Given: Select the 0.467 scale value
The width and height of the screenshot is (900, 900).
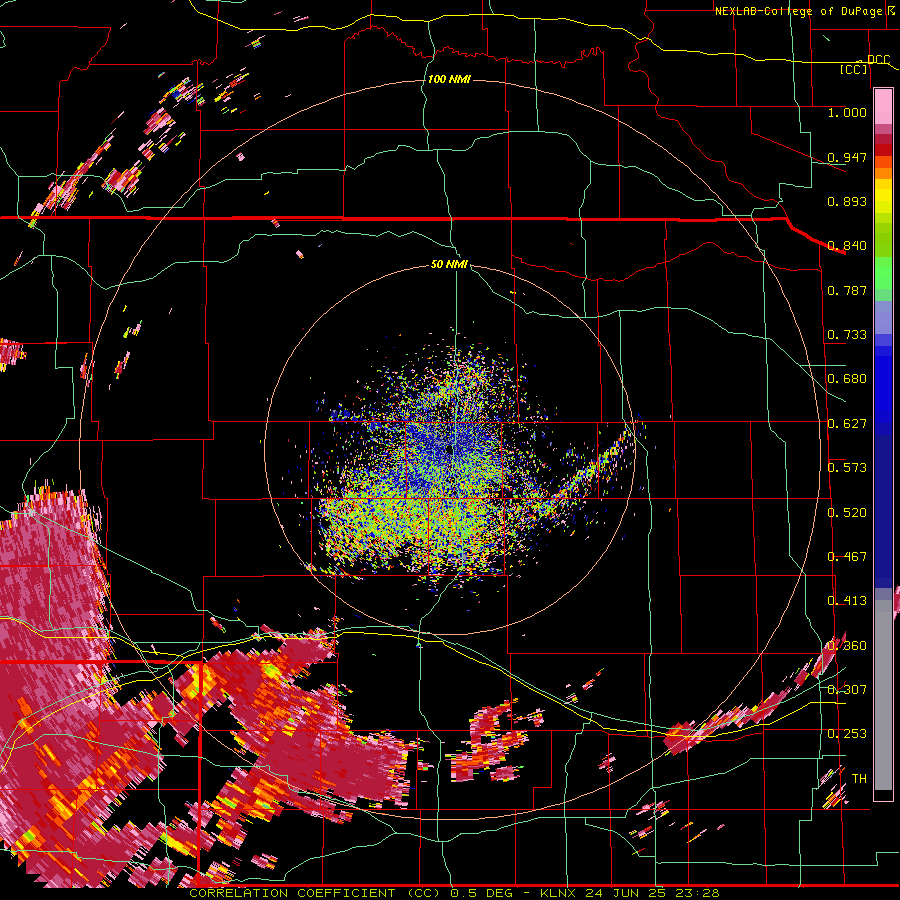Looking at the screenshot, I should point(847,557).
